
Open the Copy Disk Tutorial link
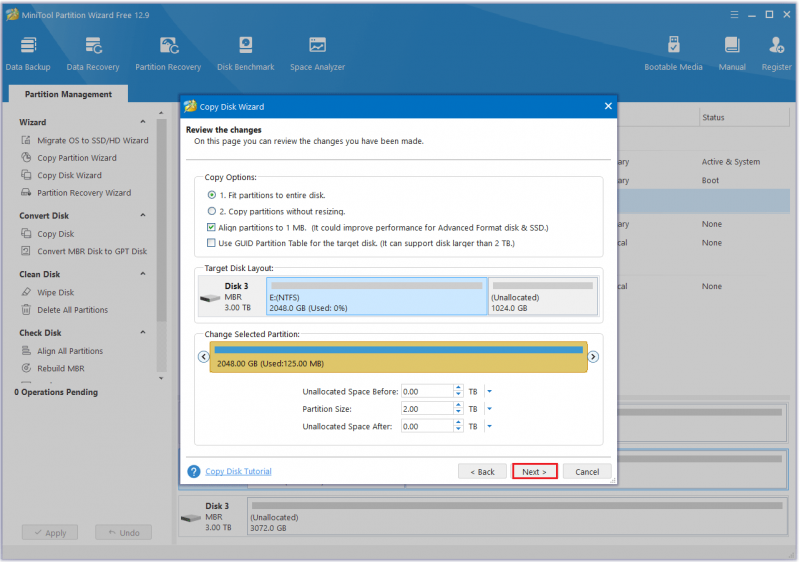(238, 472)
